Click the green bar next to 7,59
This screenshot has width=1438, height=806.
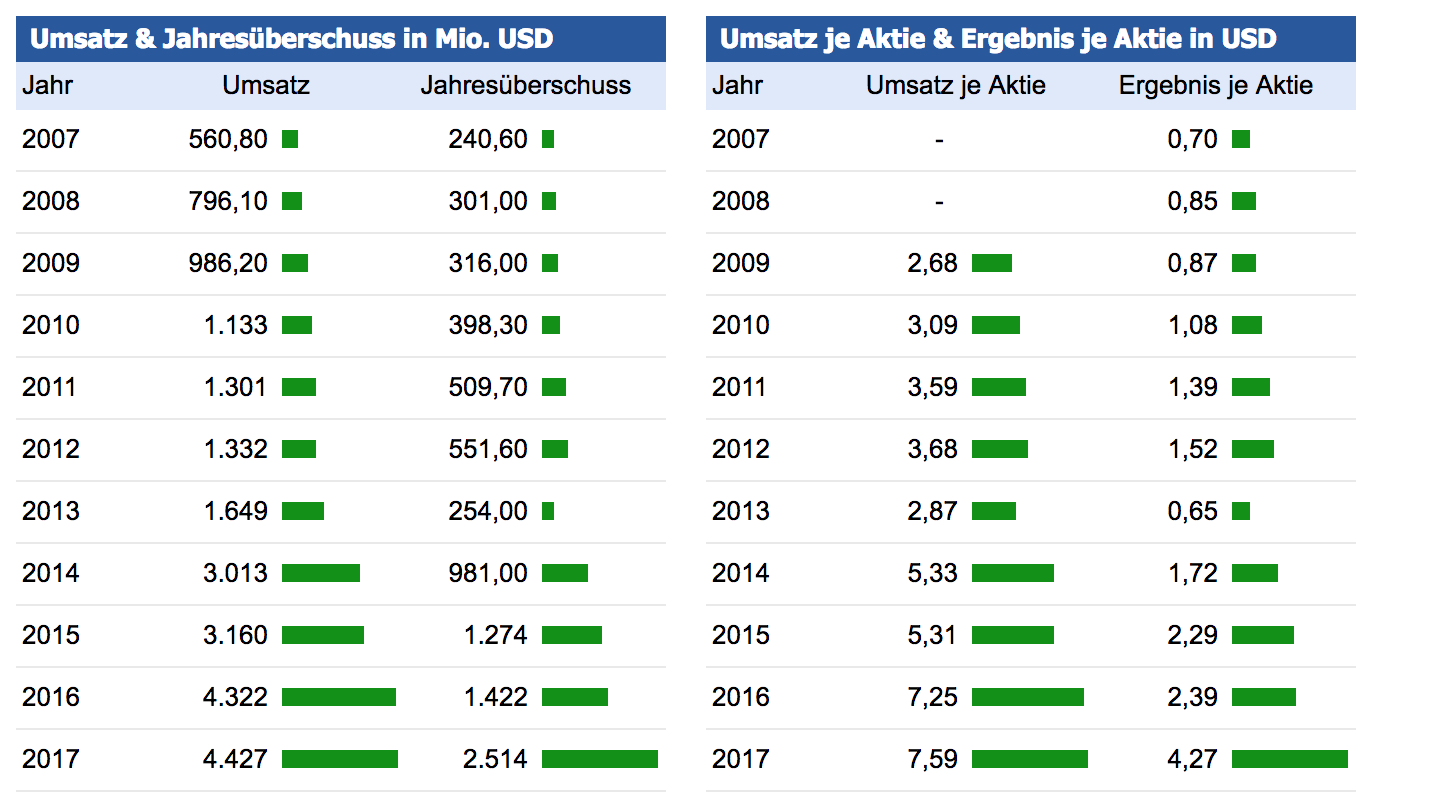point(1029,759)
